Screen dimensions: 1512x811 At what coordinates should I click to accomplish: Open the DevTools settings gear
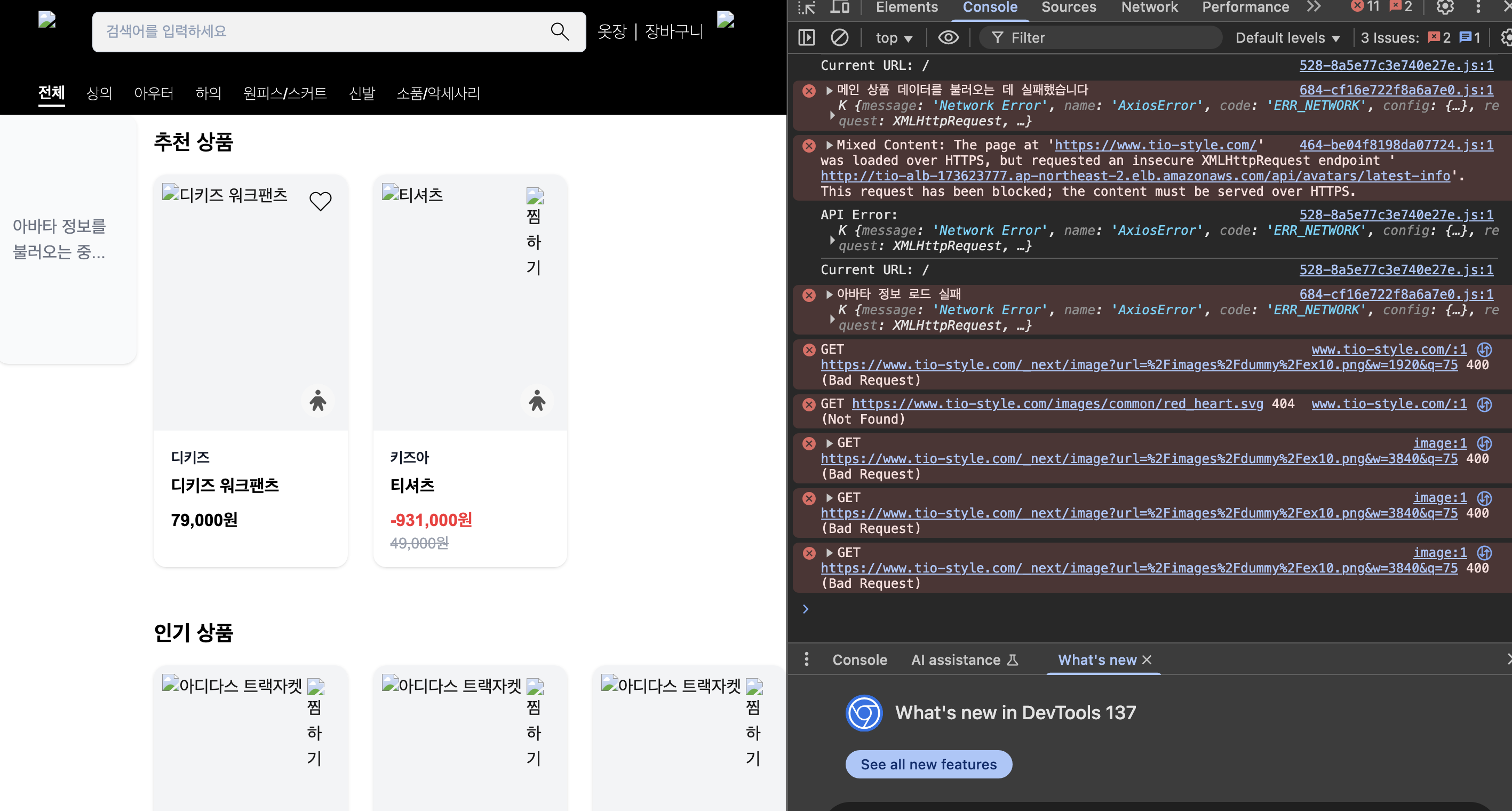point(1444,7)
